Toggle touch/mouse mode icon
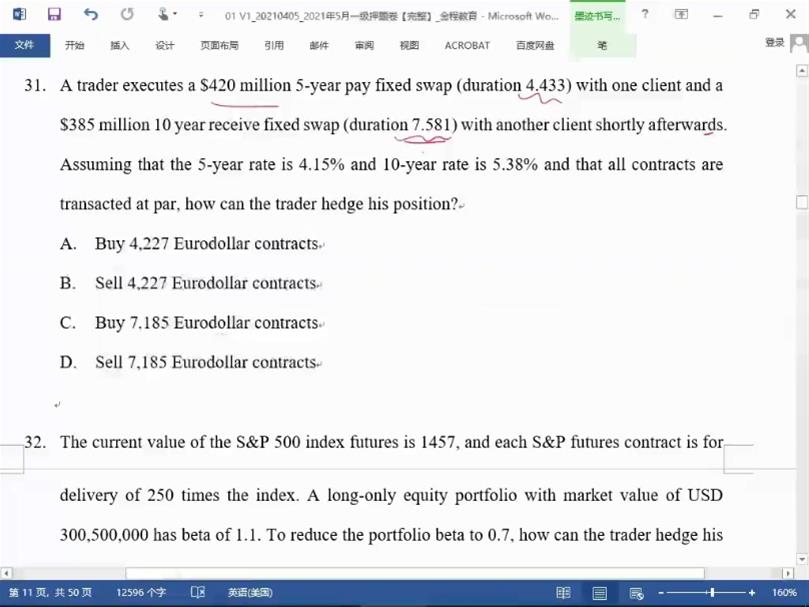Screen dimensions: 809x607 [x=163, y=14]
